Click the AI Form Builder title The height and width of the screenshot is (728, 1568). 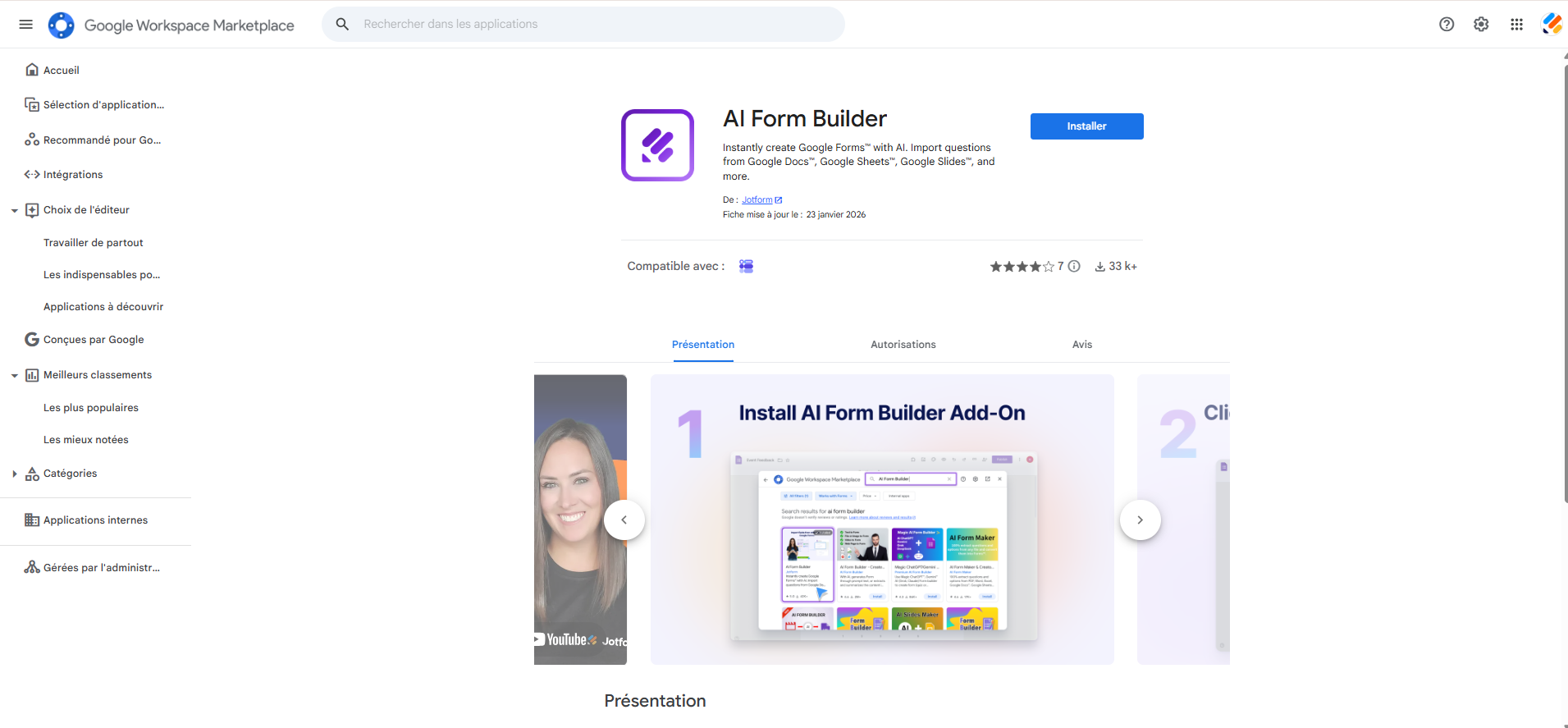click(x=805, y=119)
